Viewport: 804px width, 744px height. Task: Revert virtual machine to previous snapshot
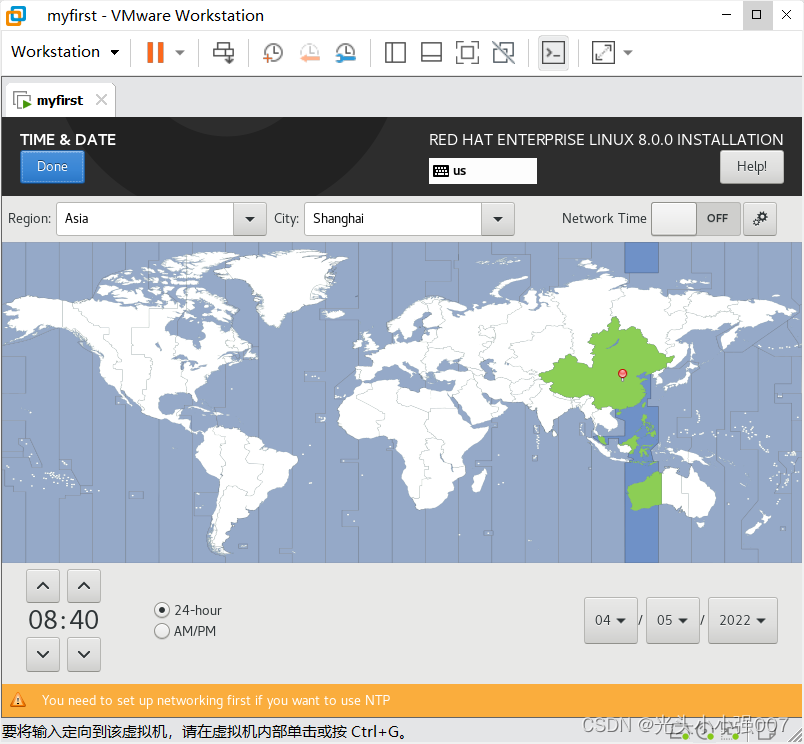[310, 52]
